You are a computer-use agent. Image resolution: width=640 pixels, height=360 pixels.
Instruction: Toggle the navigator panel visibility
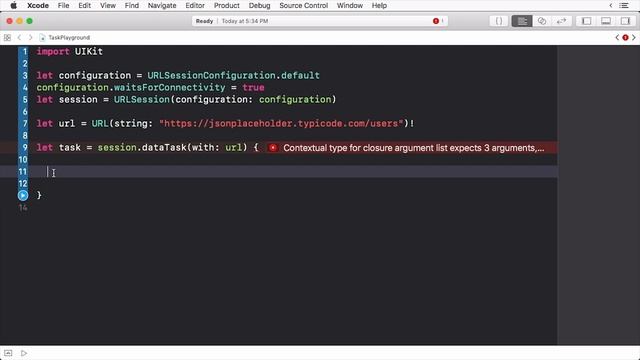[x=586, y=21]
